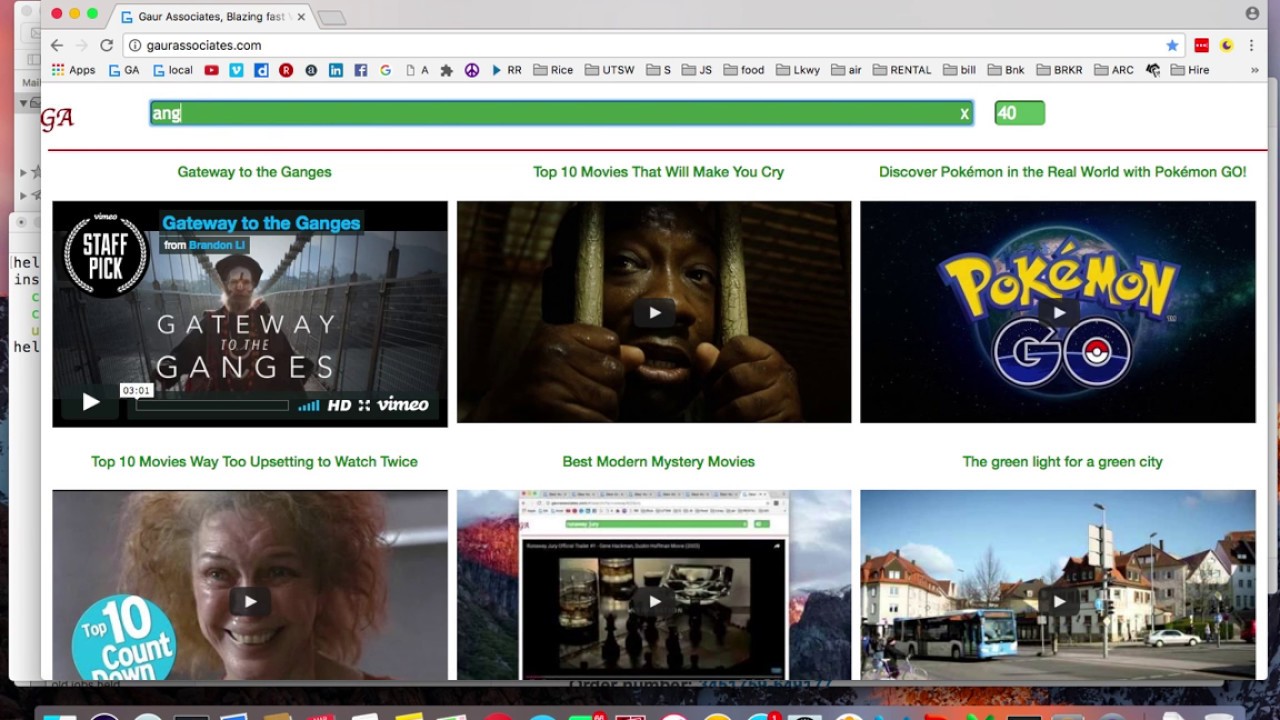This screenshot has height=720, width=1280.
Task: Play the Gateway to the Ganges video
Action: pyautogui.click(x=90, y=402)
